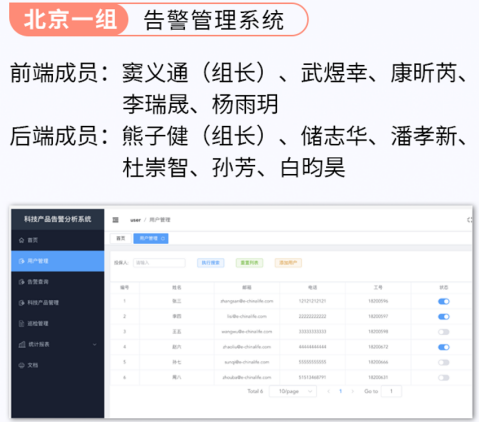The height and width of the screenshot is (422, 480).
Task: Switch to the 首页 page tab
Action: 121,238
